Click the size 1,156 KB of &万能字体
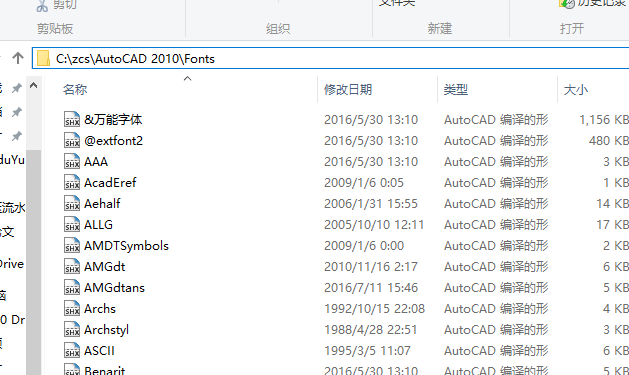629x375 pixels. pos(604,120)
